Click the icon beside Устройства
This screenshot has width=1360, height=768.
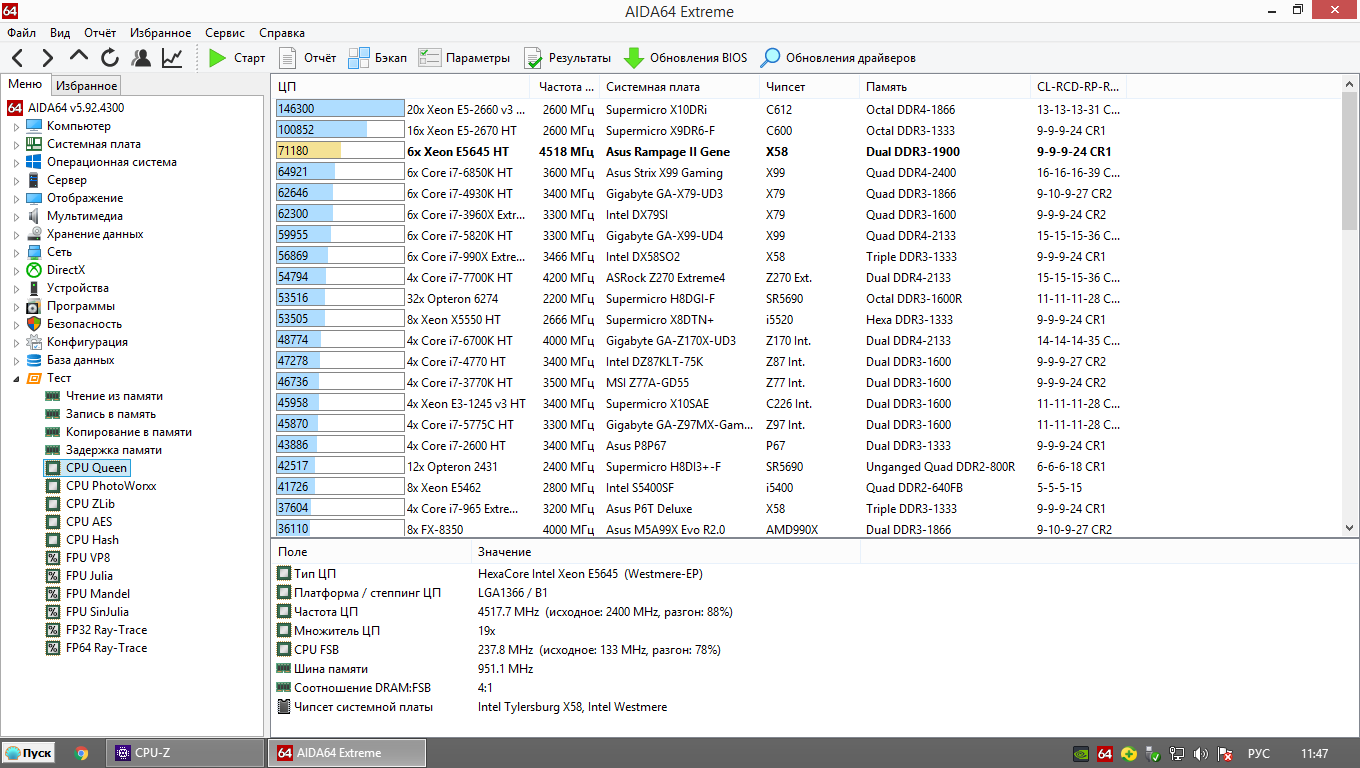34,288
